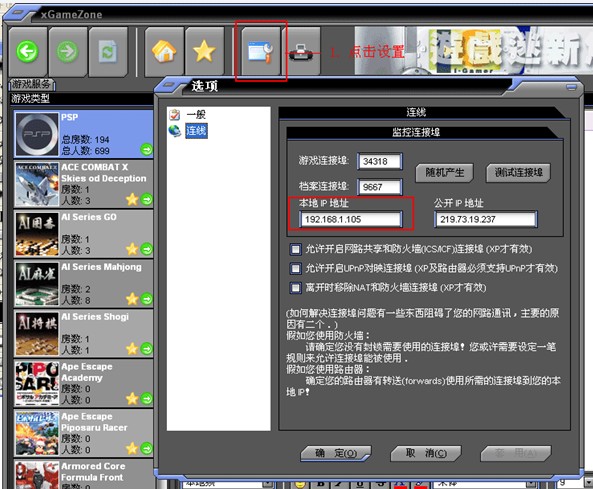Enable UPnP port mapping checkbox
The image size is (593, 489).
[295, 268]
